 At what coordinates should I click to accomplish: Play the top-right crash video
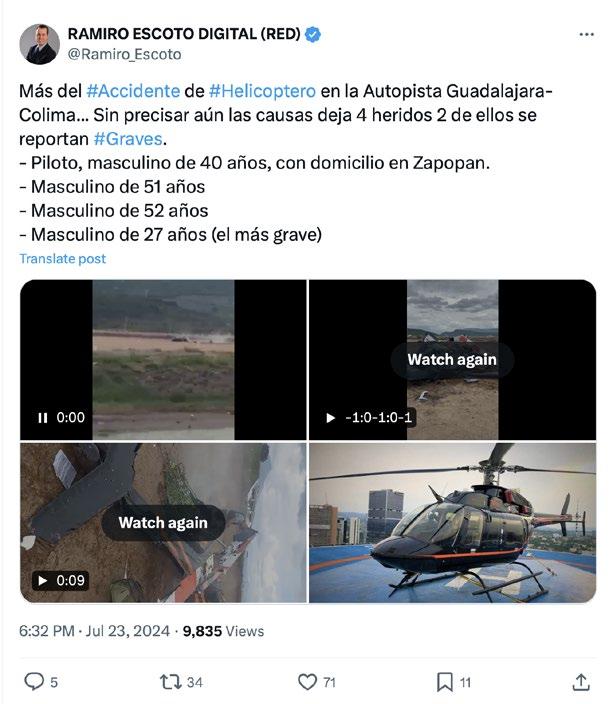coord(331,418)
